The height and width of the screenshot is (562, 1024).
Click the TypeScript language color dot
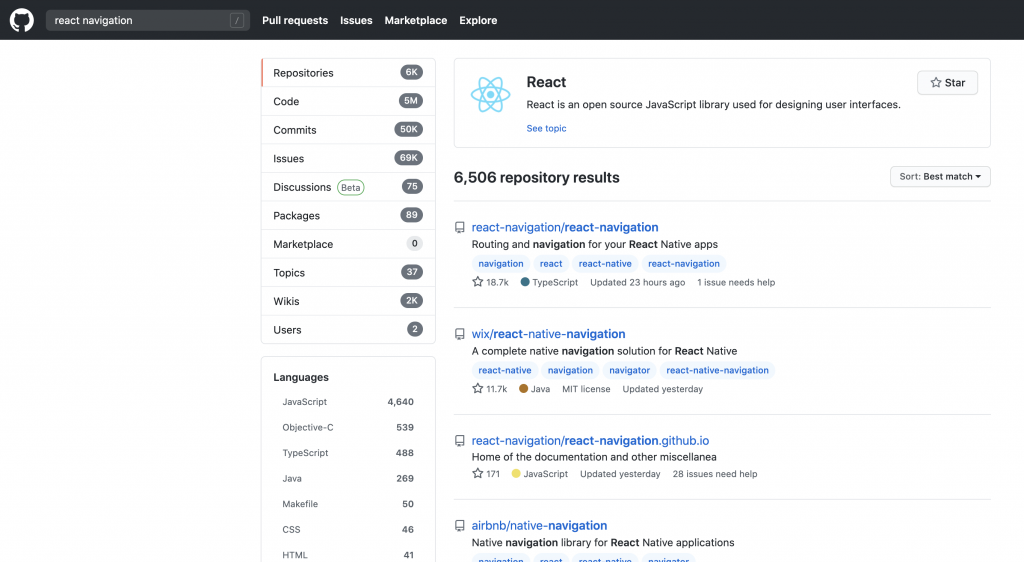coord(524,282)
